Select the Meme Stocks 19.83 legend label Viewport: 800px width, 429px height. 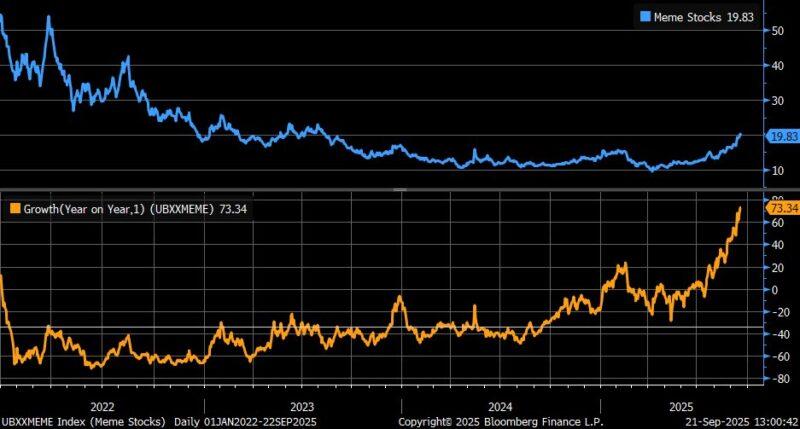(699, 16)
